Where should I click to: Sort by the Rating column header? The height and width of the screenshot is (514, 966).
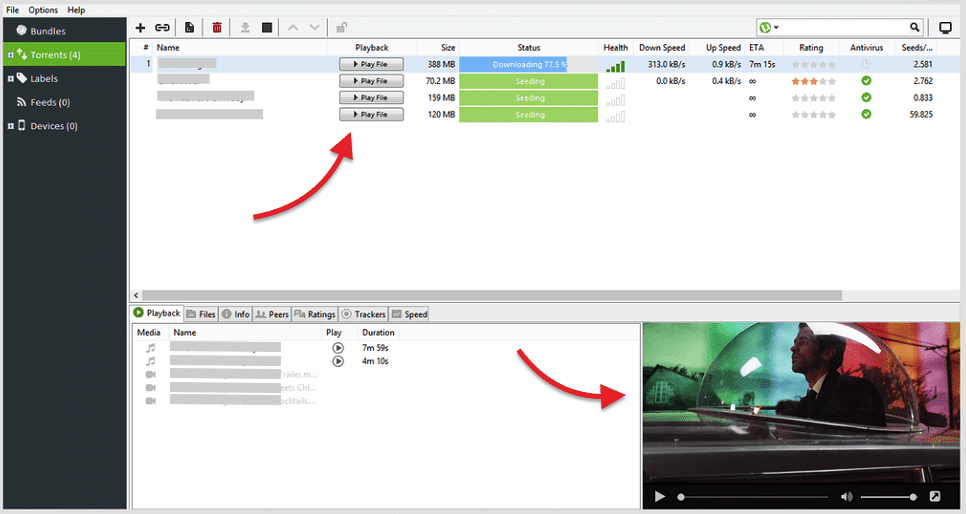[811, 47]
